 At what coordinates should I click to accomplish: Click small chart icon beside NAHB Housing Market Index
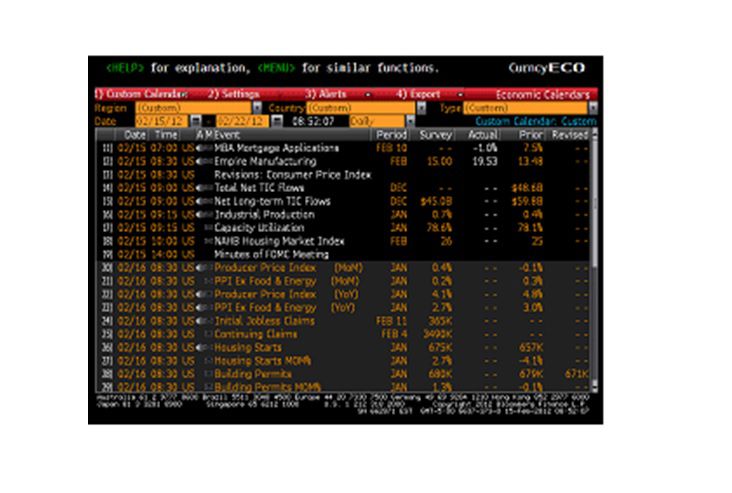[x=209, y=241]
